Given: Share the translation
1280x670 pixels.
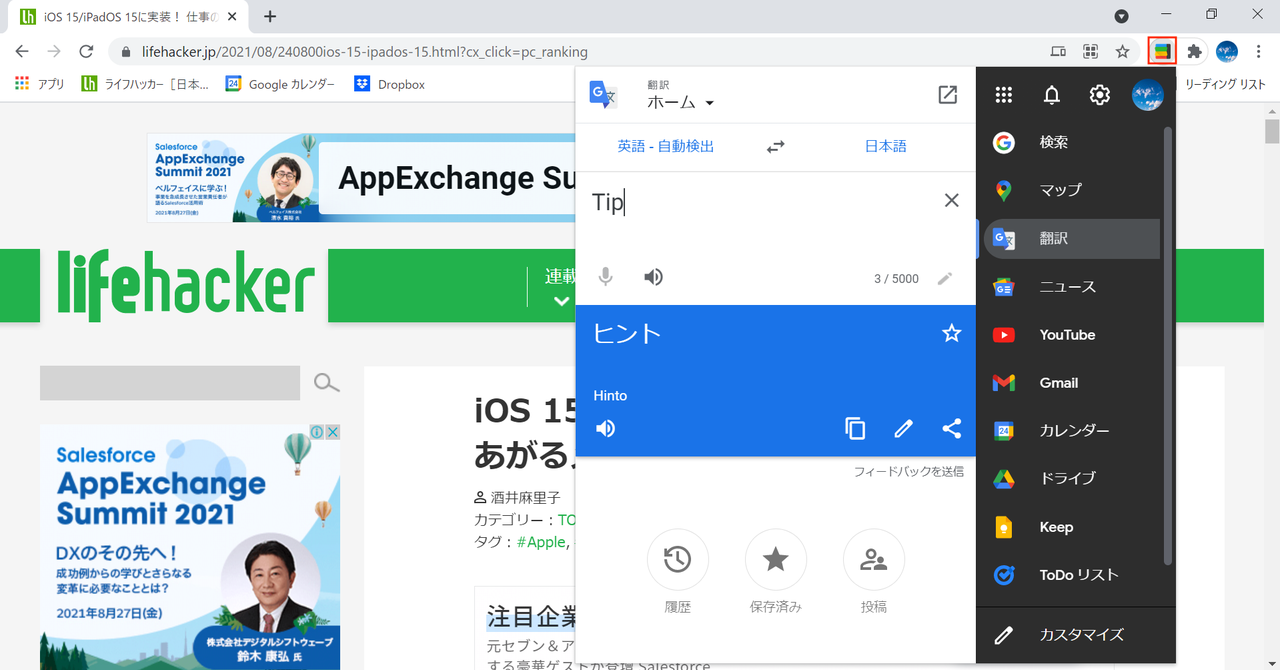Looking at the screenshot, I should point(952,429).
